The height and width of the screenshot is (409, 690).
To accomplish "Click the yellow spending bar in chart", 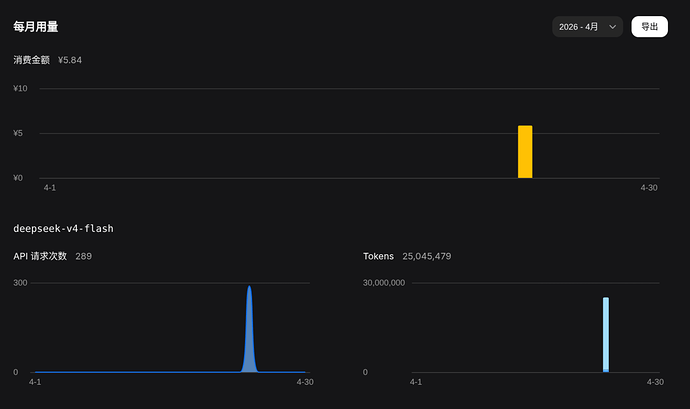I will 525,152.
